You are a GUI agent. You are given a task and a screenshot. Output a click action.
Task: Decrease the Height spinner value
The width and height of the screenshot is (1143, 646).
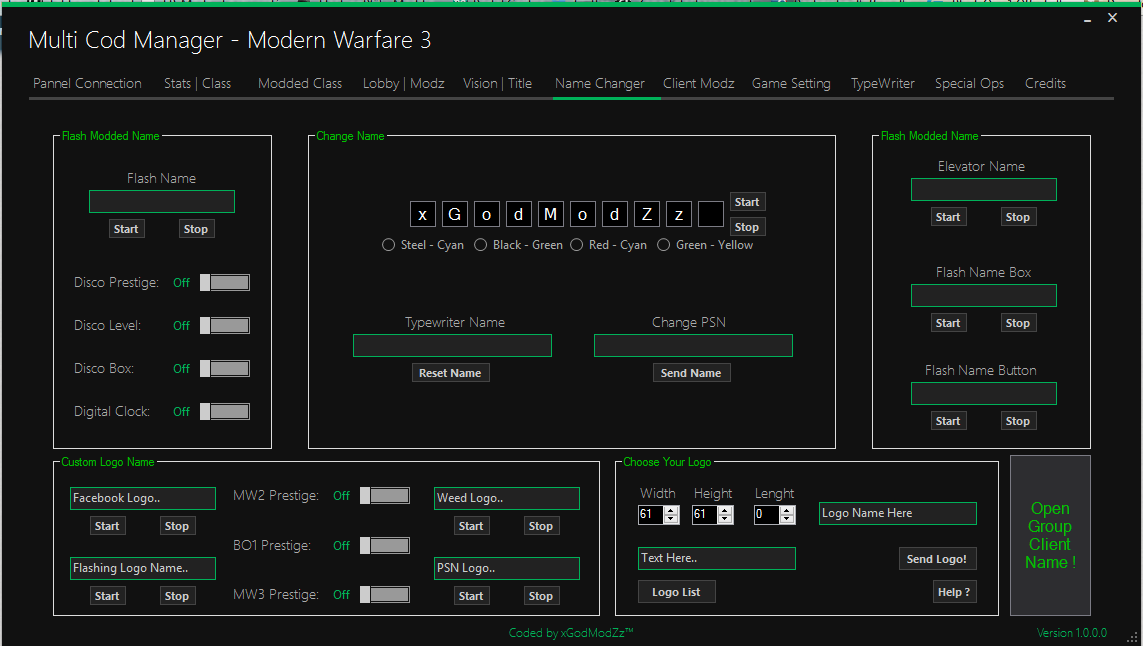tap(725, 518)
